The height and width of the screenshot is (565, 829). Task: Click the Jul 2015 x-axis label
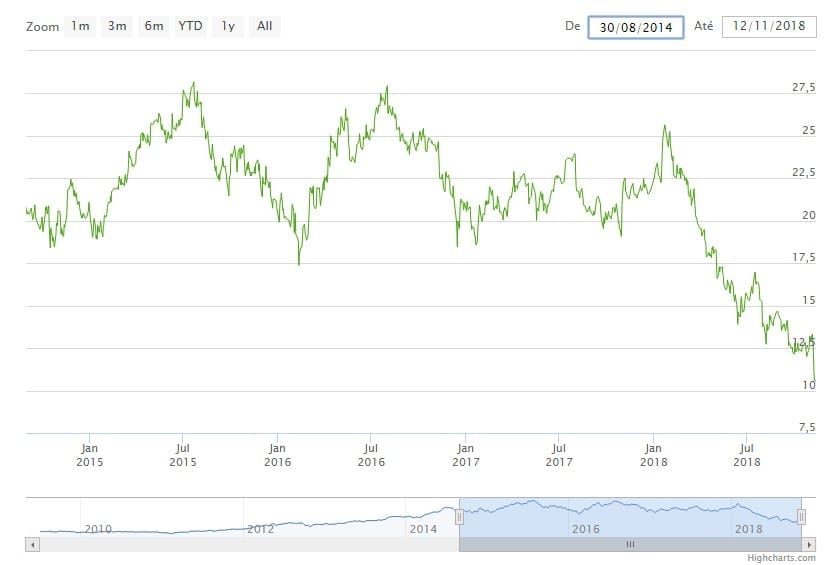click(x=183, y=455)
